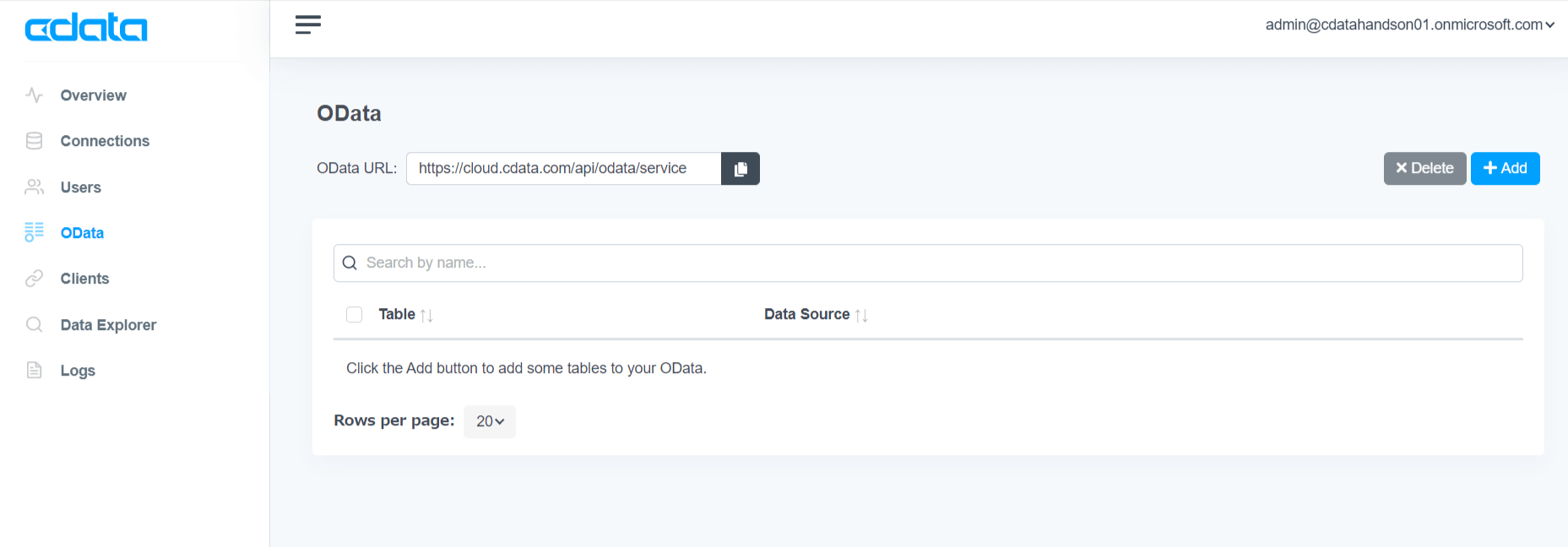
Task: Tick the select-all tables checkbox
Action: (x=355, y=315)
